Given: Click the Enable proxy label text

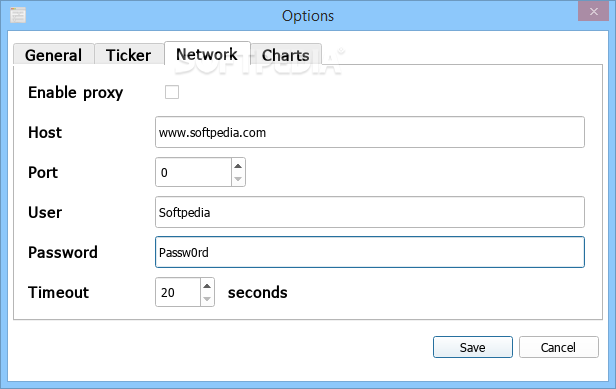Looking at the screenshot, I should 75,92.
